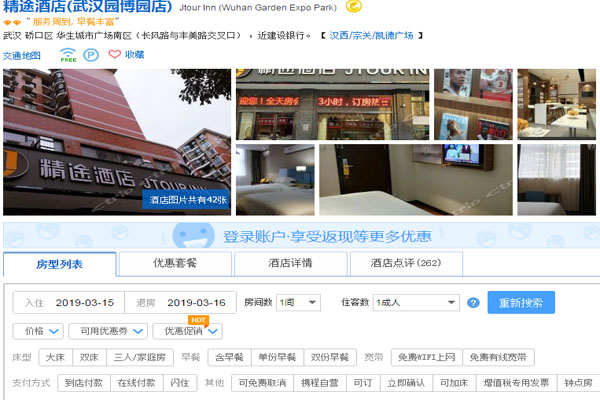600x400 pixels.
Task: Click the 精途酒店(武汉园博园店) hotel title
Action: point(88,7)
